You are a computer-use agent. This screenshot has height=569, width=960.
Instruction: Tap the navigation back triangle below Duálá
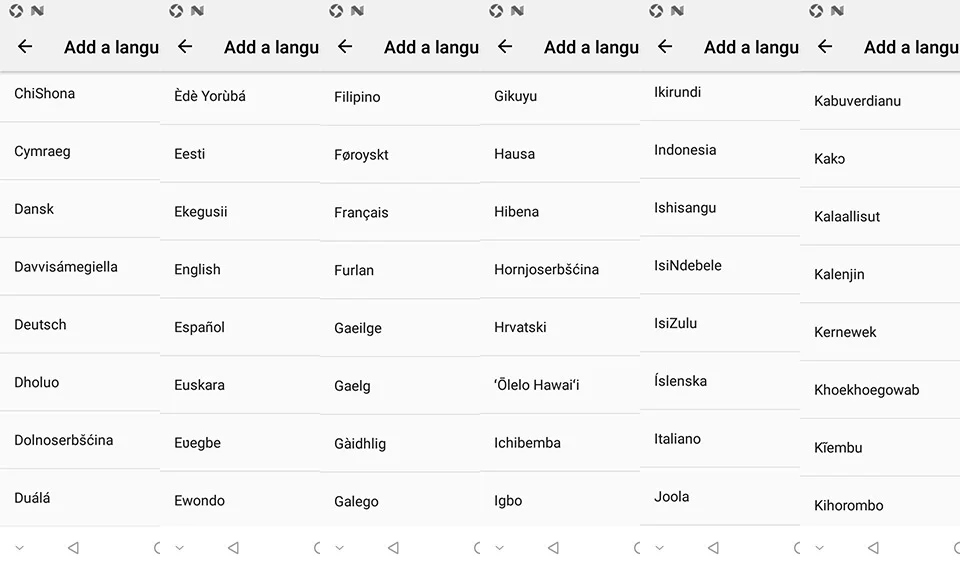pos(73,548)
